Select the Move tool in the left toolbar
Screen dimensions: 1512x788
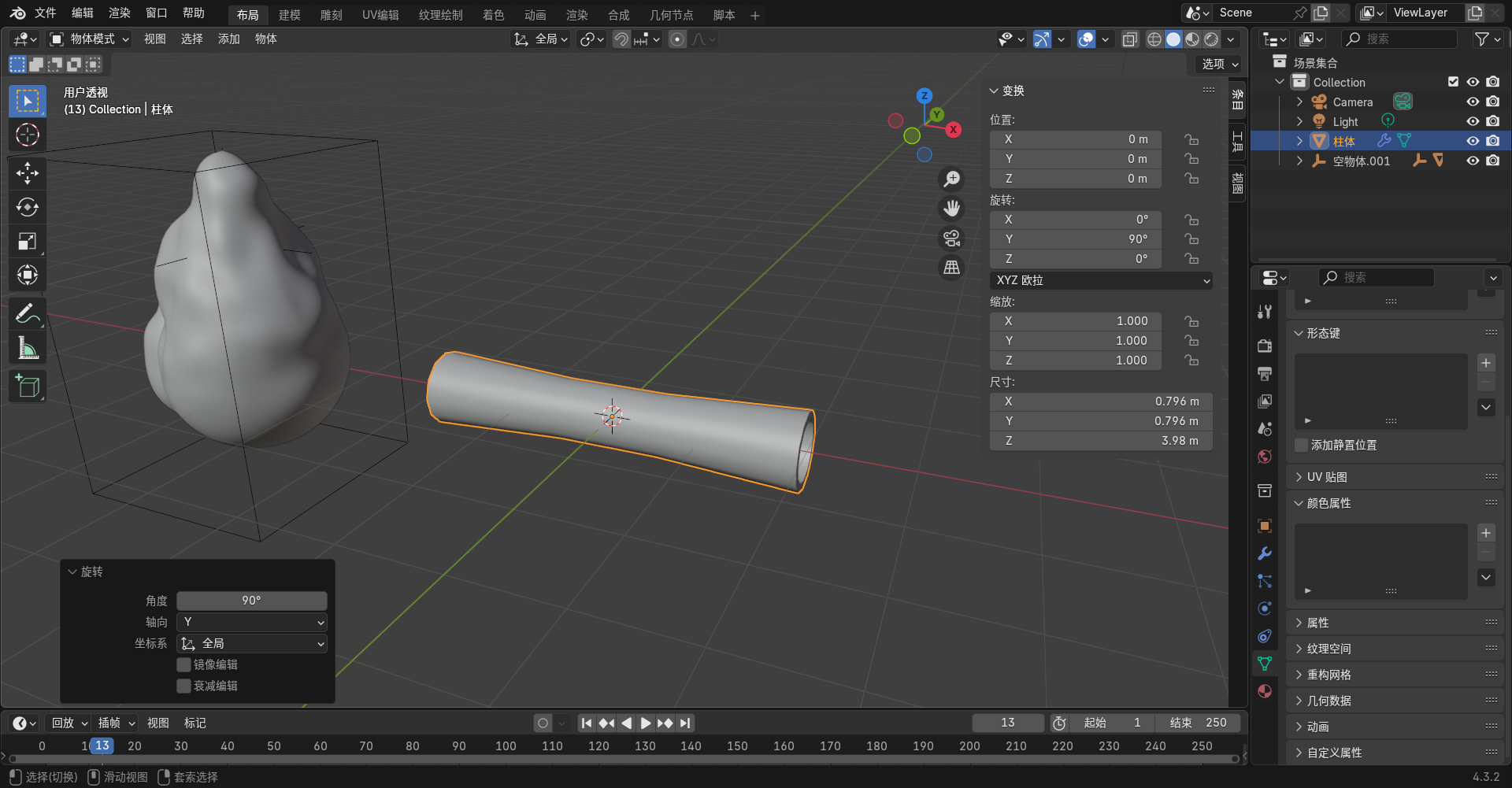click(x=28, y=173)
